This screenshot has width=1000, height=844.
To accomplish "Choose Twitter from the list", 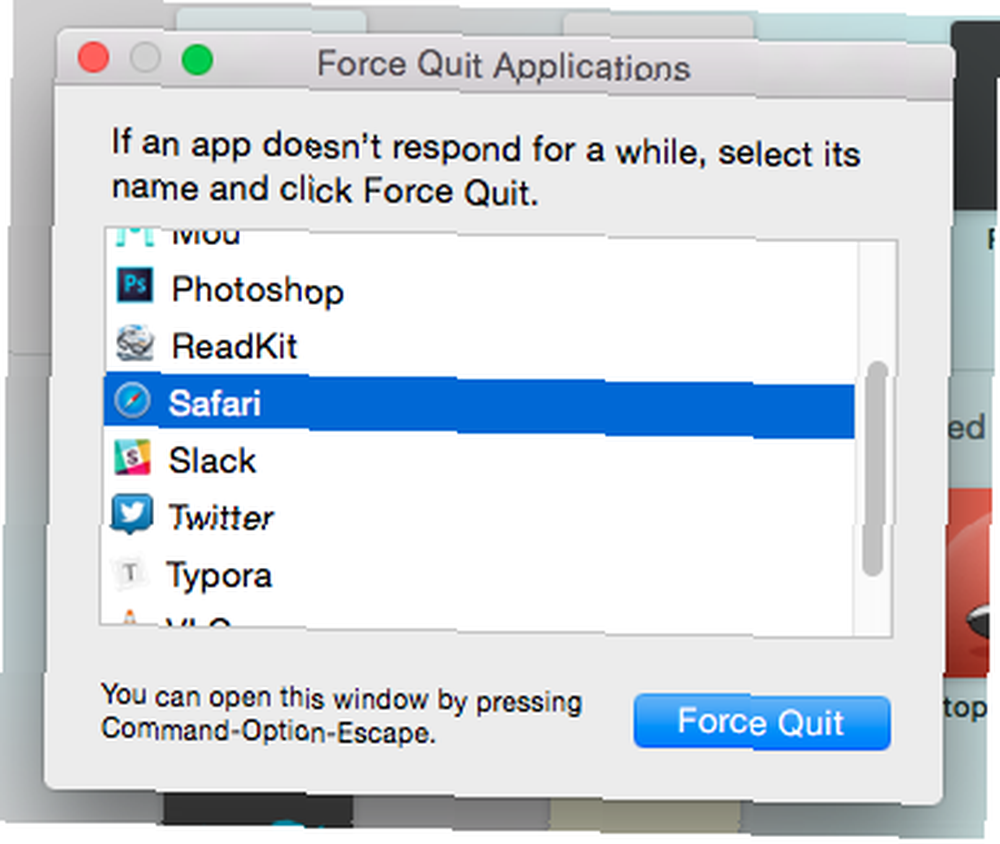I will pyautogui.click(x=479, y=518).
